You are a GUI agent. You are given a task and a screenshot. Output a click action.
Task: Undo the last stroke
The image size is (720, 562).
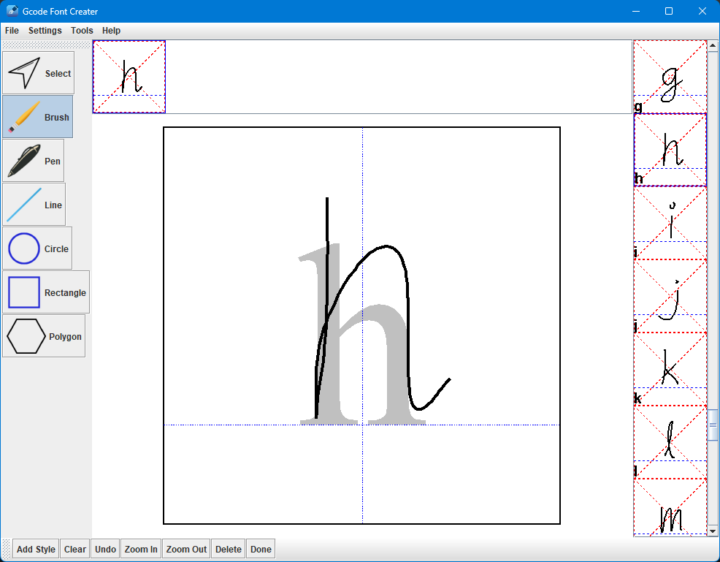click(x=105, y=549)
